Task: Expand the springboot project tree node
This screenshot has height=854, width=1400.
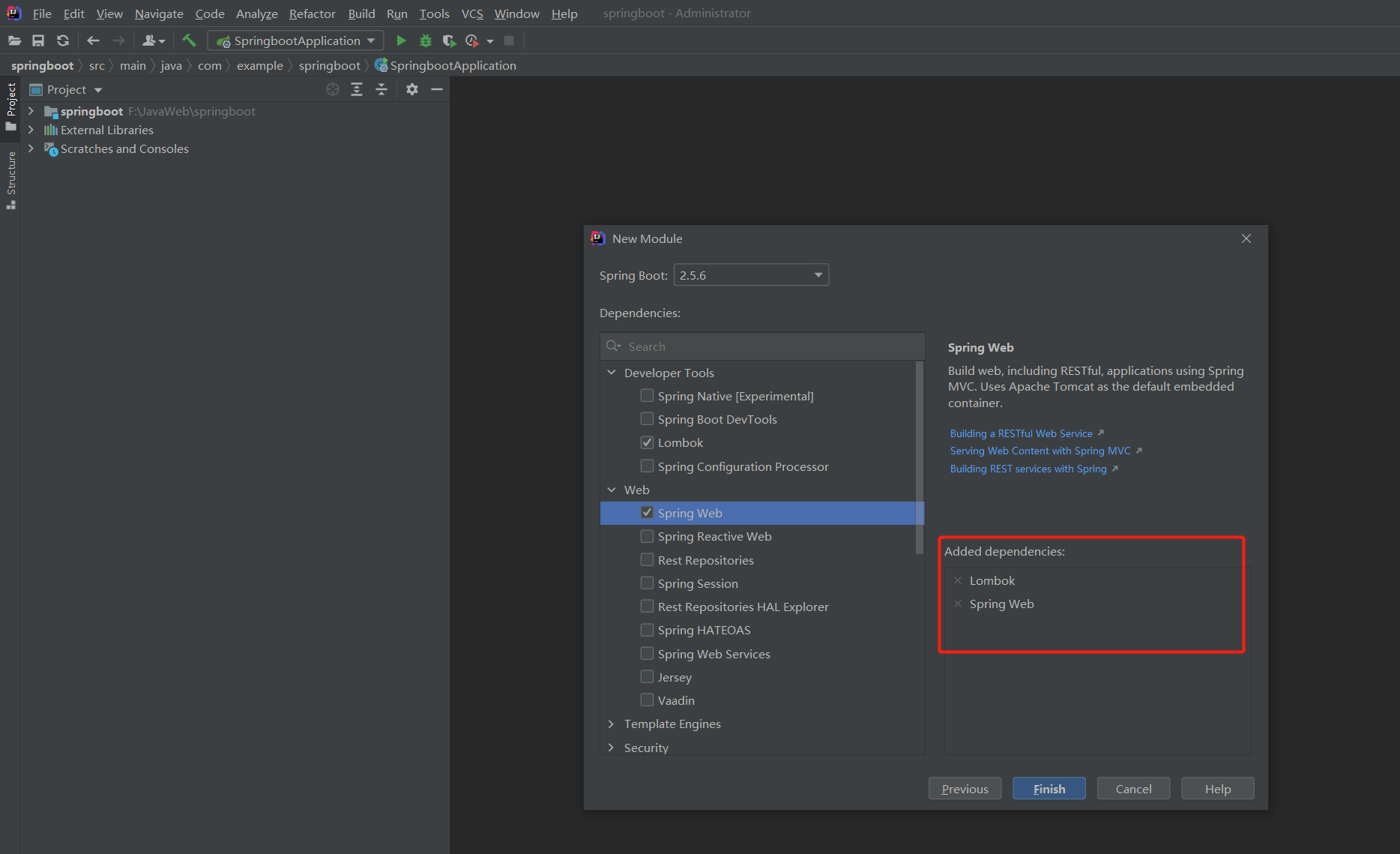Action: coord(31,111)
